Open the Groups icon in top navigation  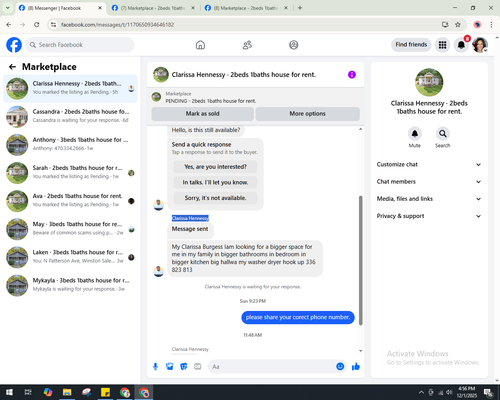click(x=294, y=45)
